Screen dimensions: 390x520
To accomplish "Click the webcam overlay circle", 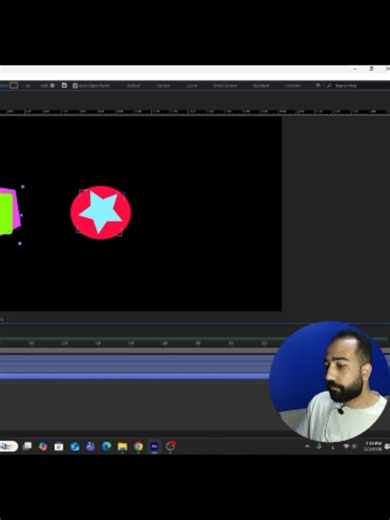I will click(x=329, y=382).
